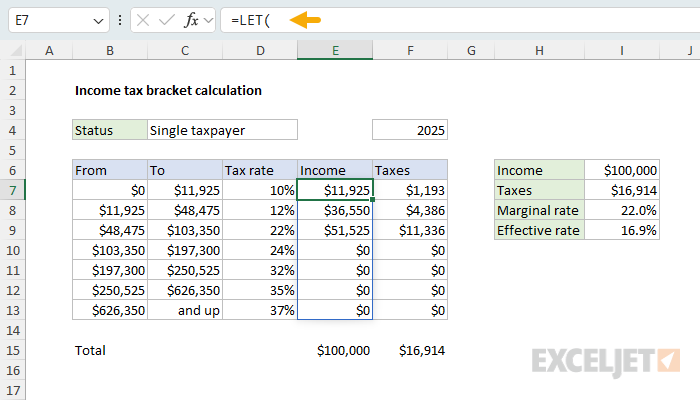
Task: Click the 'Total' label cell
Action: tap(110, 350)
